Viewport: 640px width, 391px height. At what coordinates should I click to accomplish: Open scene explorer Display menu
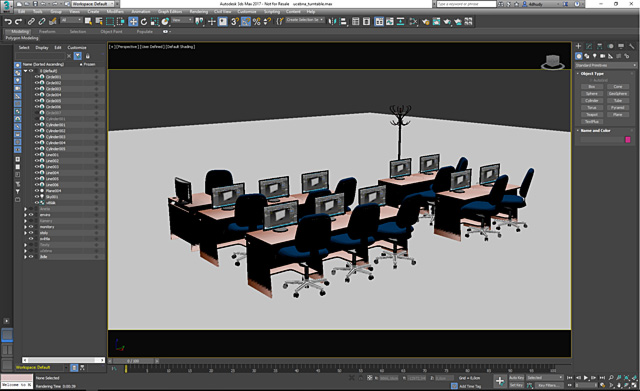(x=42, y=47)
